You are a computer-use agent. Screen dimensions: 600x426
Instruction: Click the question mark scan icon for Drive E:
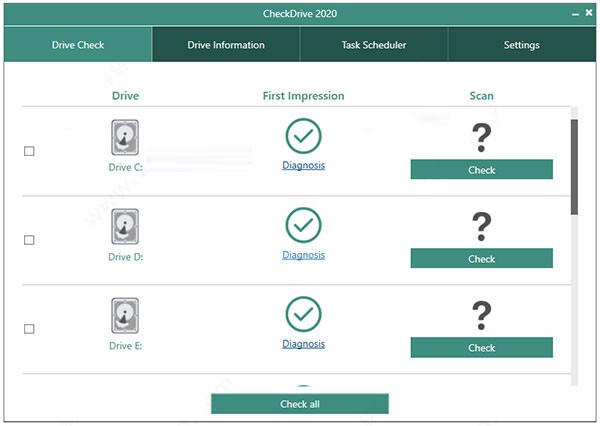pos(481,316)
